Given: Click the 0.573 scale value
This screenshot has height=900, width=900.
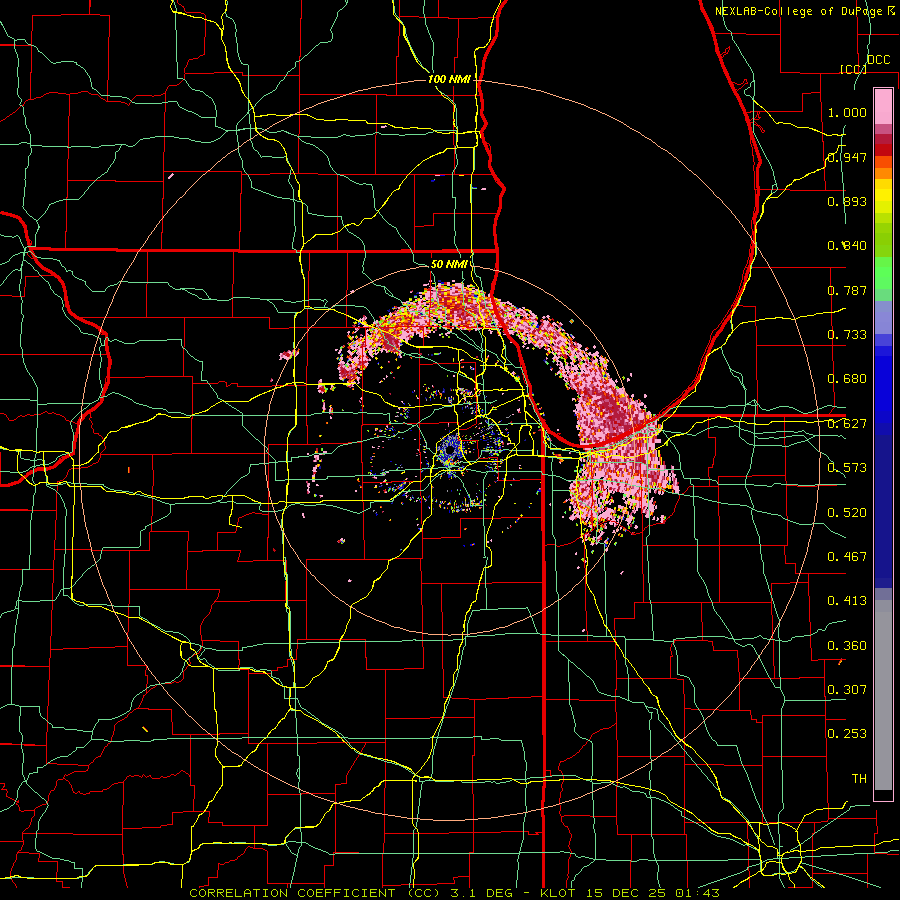Looking at the screenshot, I should pos(847,468).
